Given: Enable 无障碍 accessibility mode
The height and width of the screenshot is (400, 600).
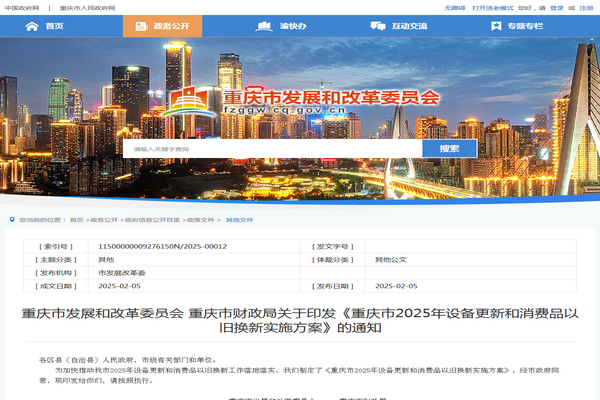Looking at the screenshot, I should (454, 6).
